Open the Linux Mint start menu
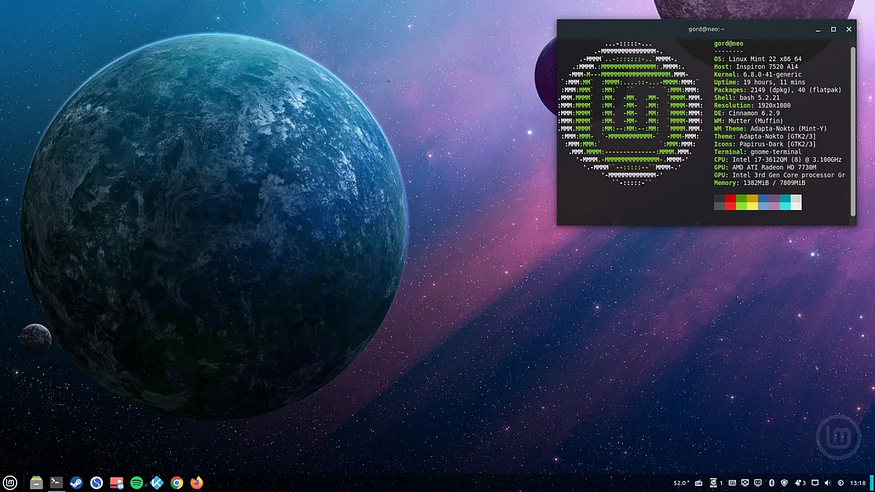 coord(10,483)
